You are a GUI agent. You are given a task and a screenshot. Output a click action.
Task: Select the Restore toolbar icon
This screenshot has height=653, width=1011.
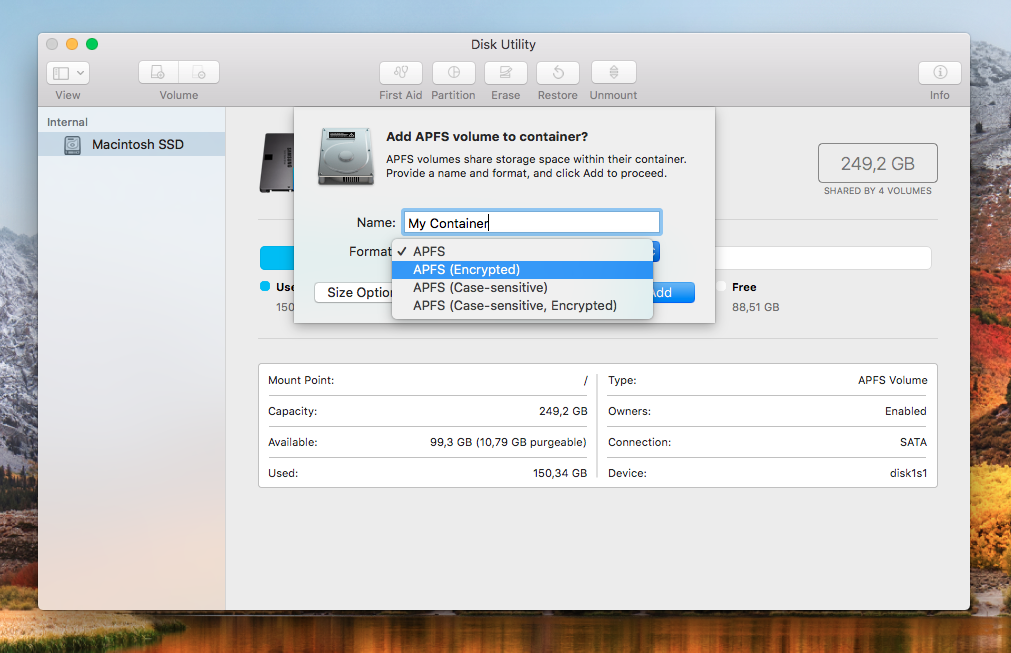[557, 73]
